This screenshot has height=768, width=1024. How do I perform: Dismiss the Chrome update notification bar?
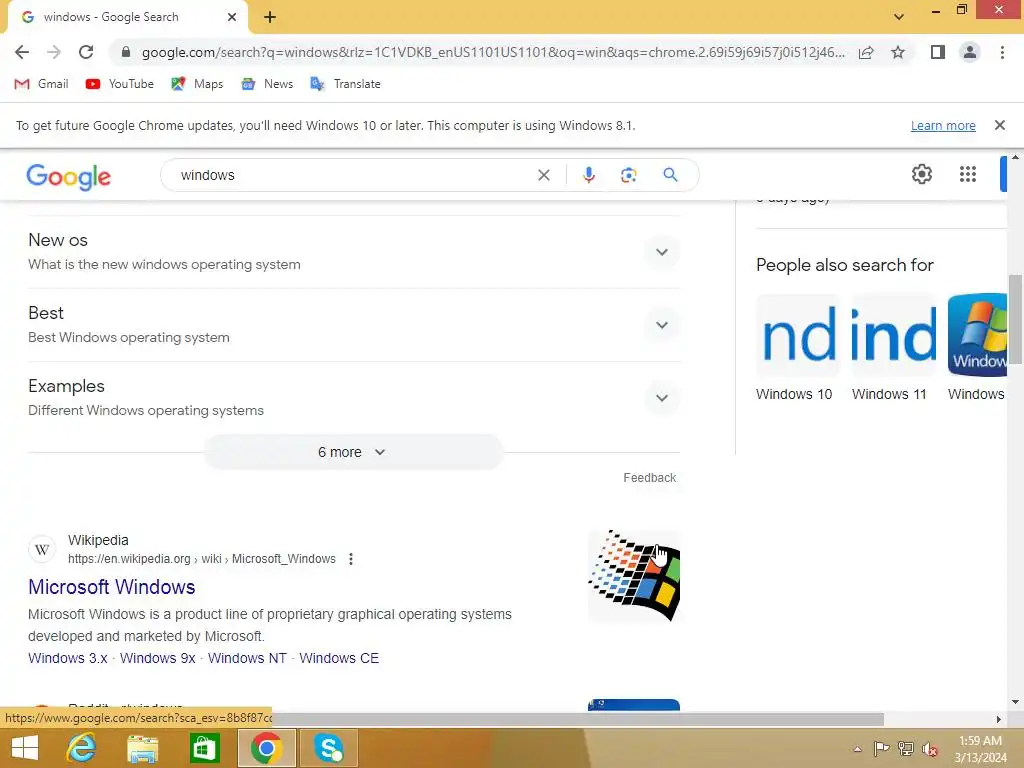(x=999, y=125)
